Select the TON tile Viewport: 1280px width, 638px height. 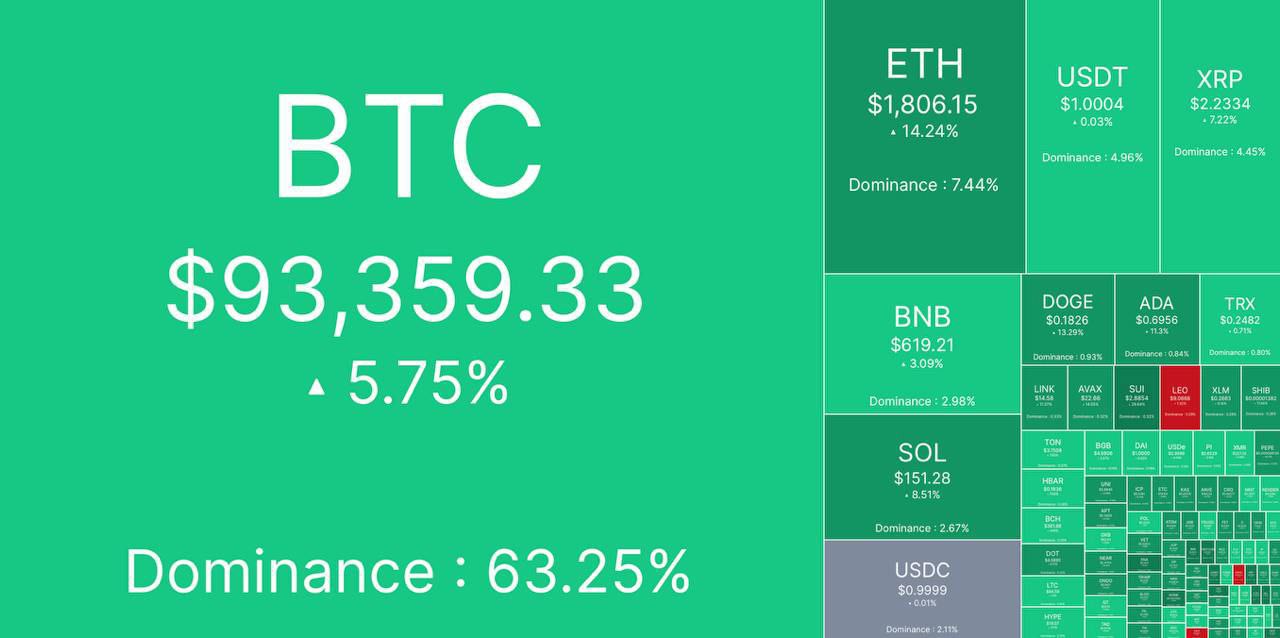pyautogui.click(x=1053, y=451)
